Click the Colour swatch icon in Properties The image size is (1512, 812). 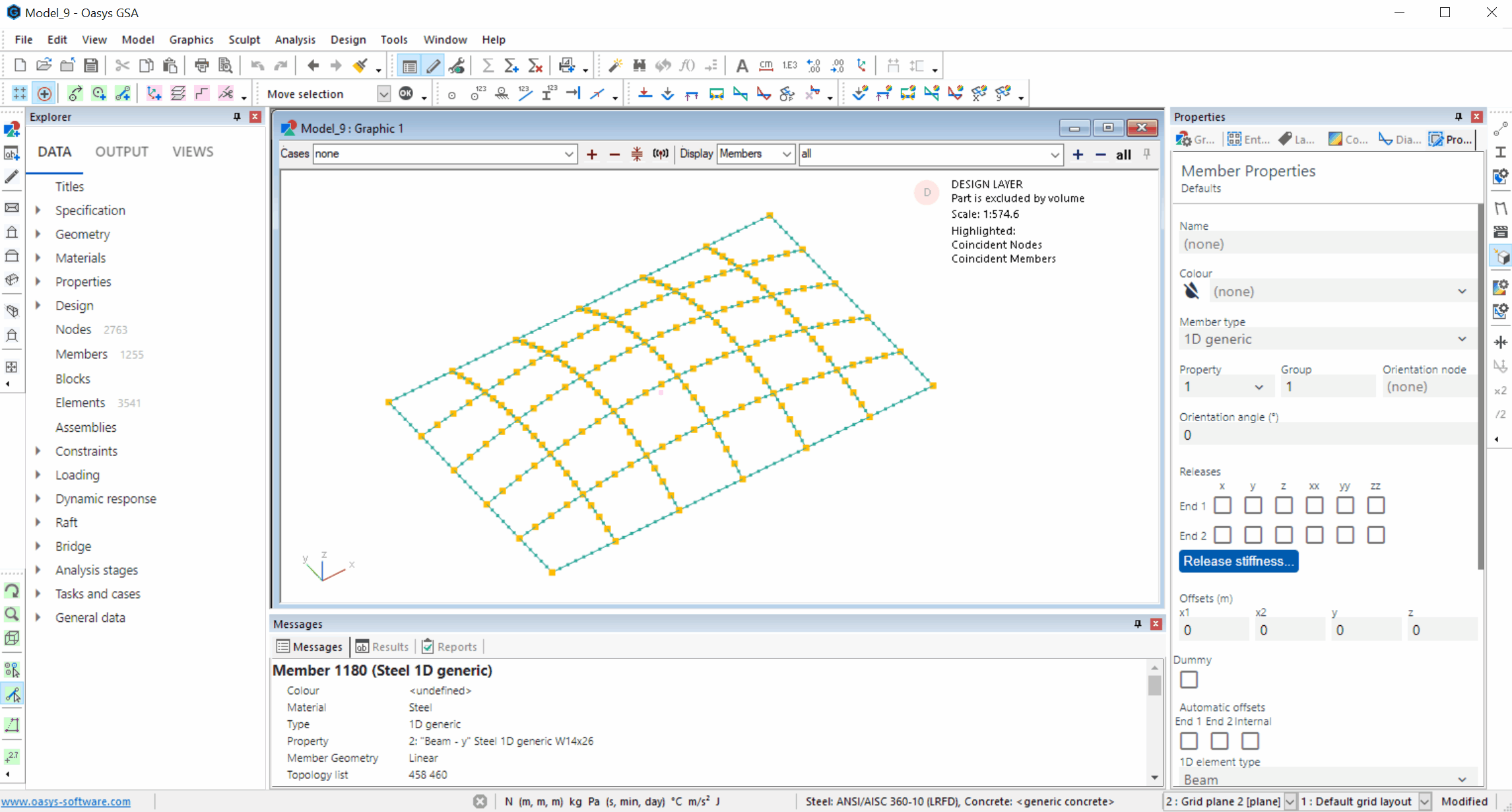(x=1191, y=291)
